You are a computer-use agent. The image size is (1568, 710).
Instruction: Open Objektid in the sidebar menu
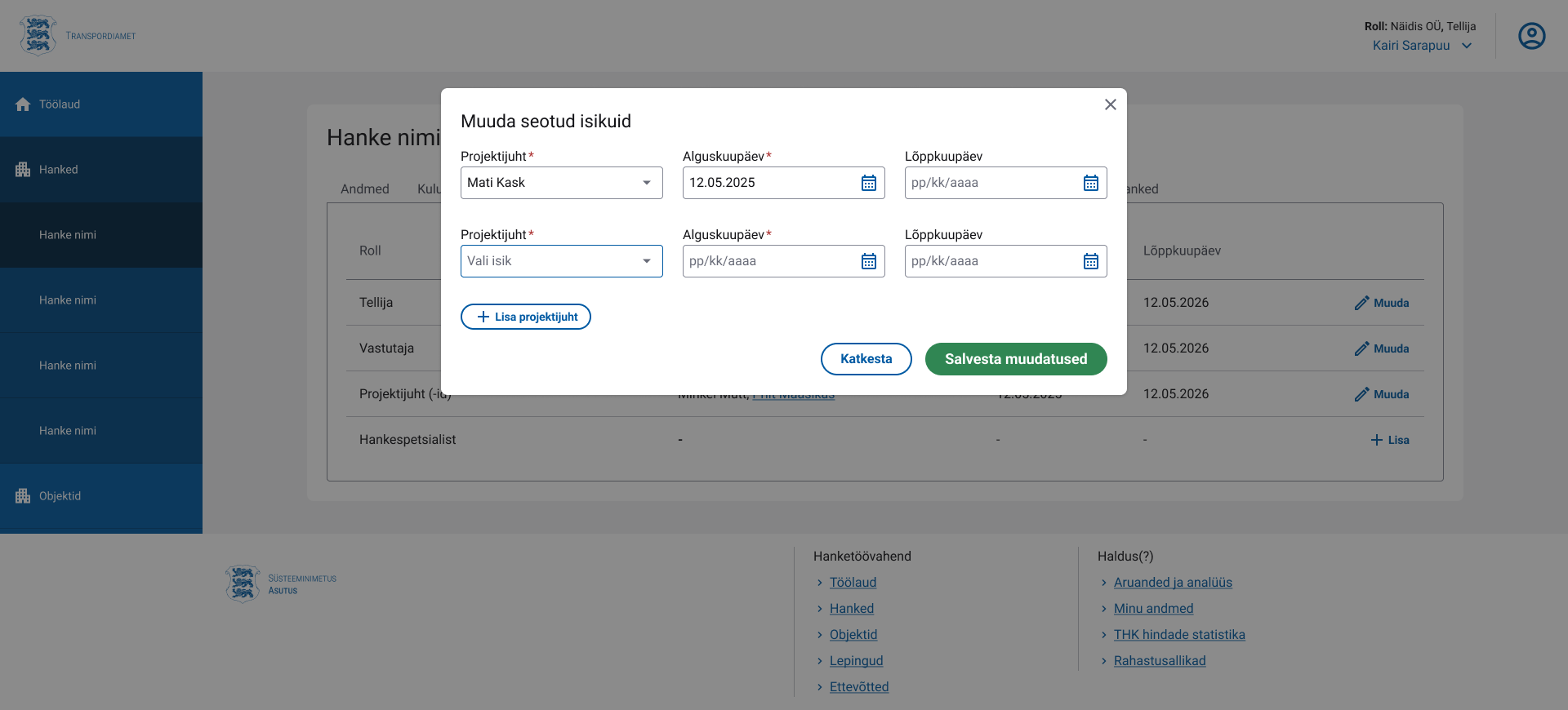click(60, 496)
